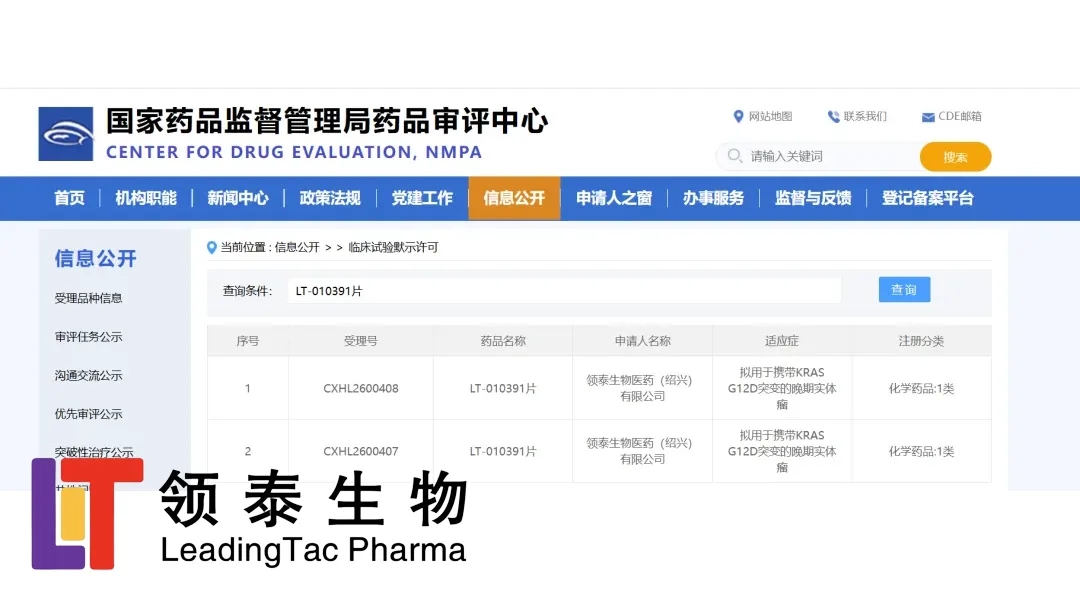The image size is (1080, 608).
Task: Open 党建工作 menu
Action: click(x=422, y=198)
